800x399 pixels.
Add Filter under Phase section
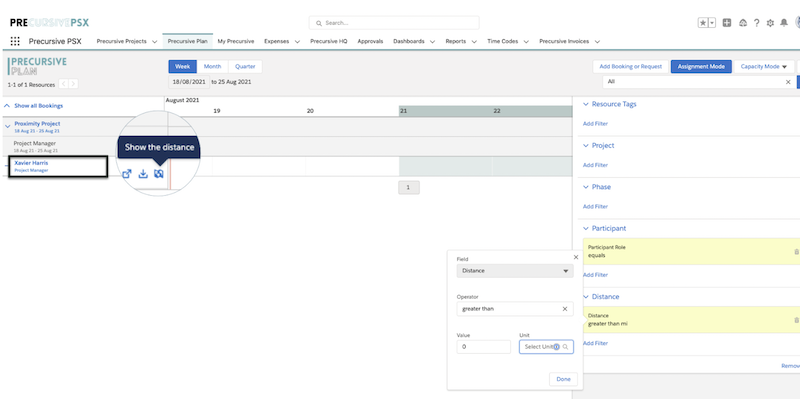click(595, 207)
